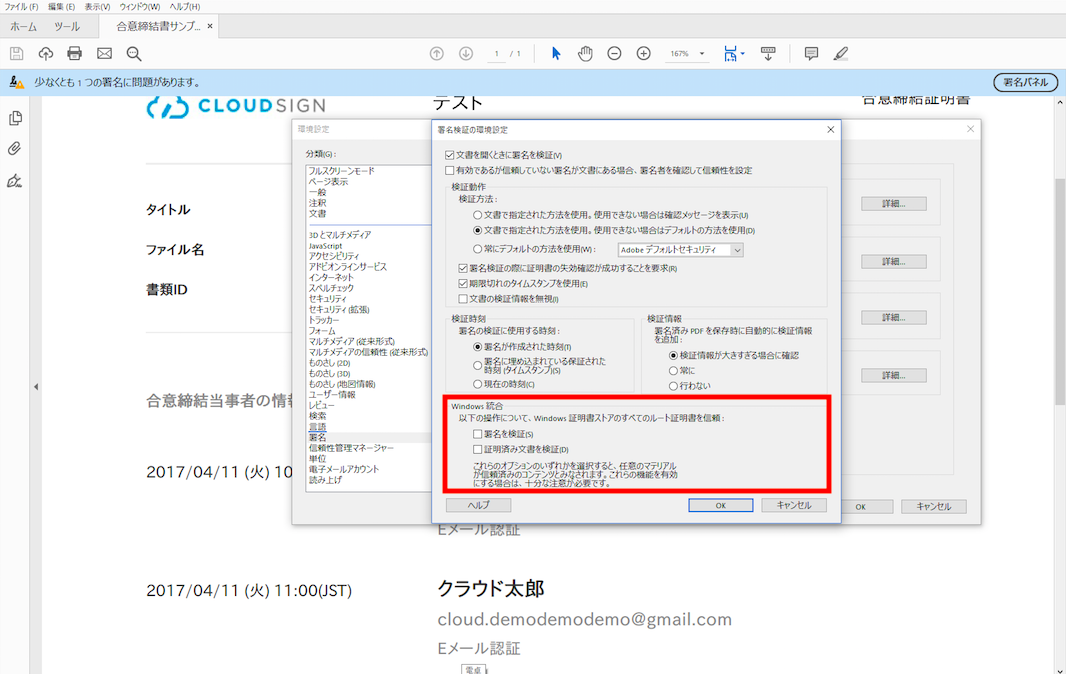Click the print icon in toolbar
The image size is (1066, 674).
pos(75,54)
